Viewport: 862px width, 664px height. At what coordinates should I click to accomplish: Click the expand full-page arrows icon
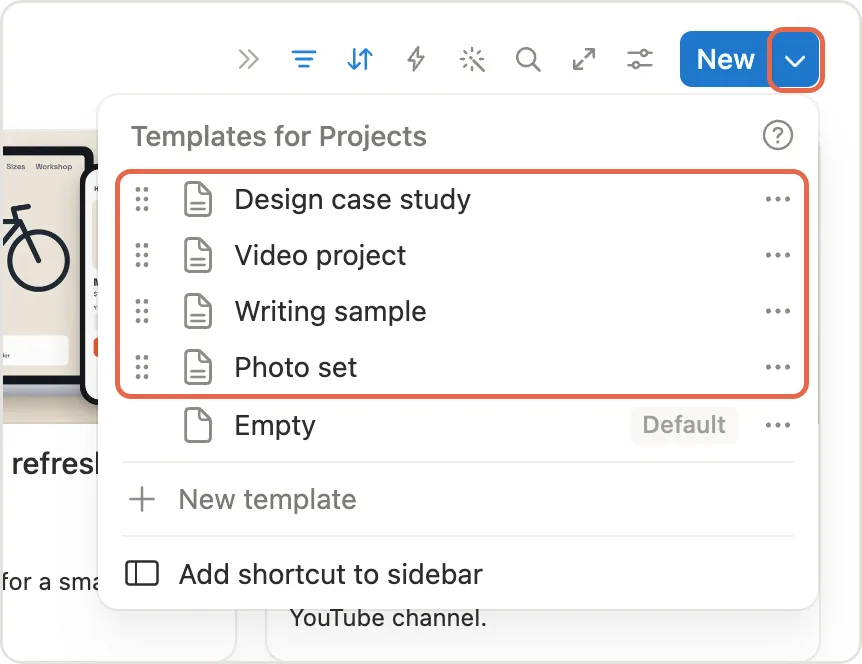point(584,59)
